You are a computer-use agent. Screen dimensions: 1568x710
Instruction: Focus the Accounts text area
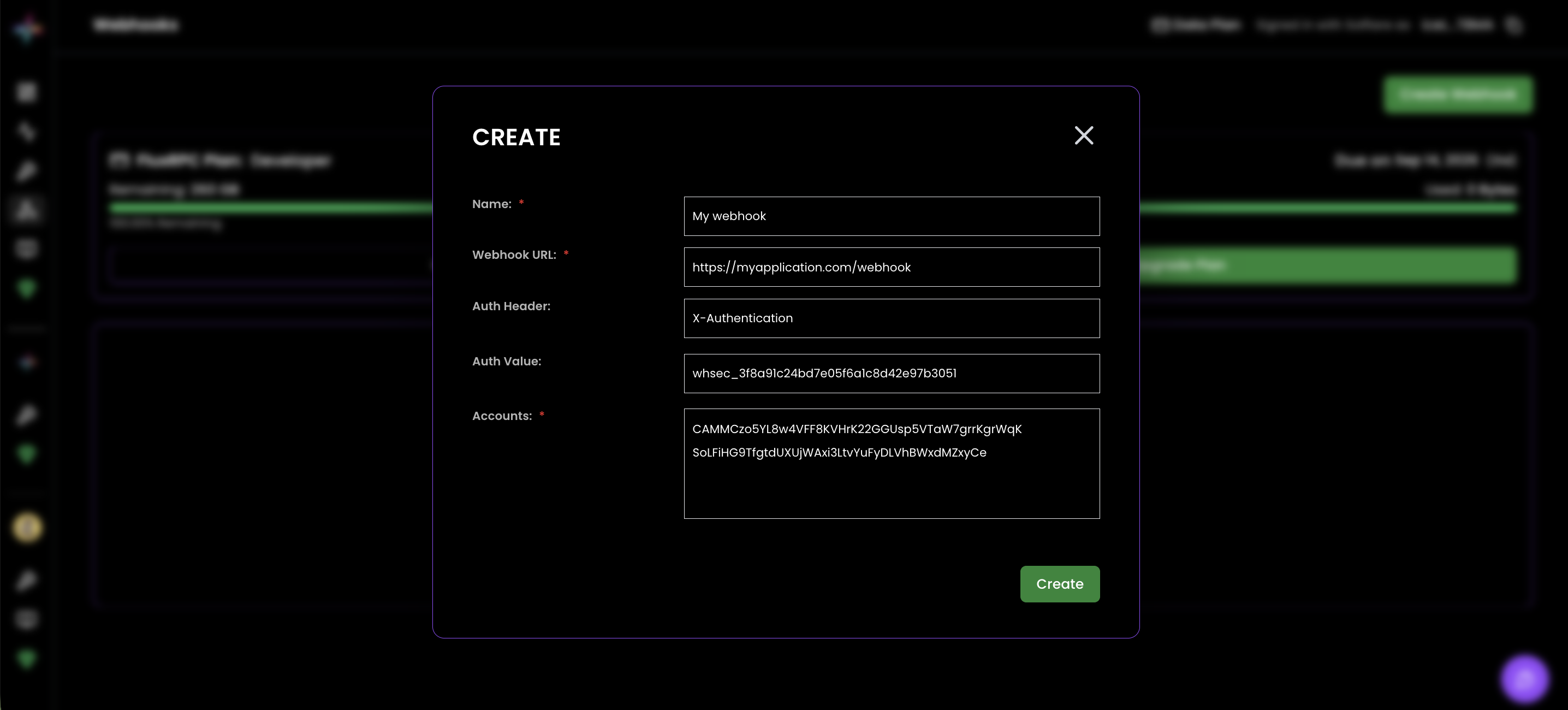coord(892,463)
